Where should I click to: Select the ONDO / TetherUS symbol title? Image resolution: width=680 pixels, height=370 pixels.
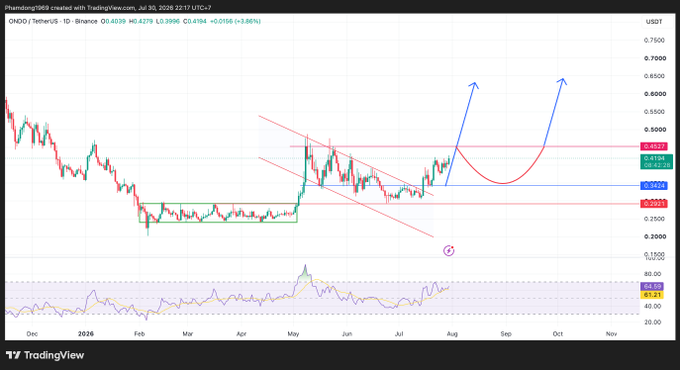[53, 21]
